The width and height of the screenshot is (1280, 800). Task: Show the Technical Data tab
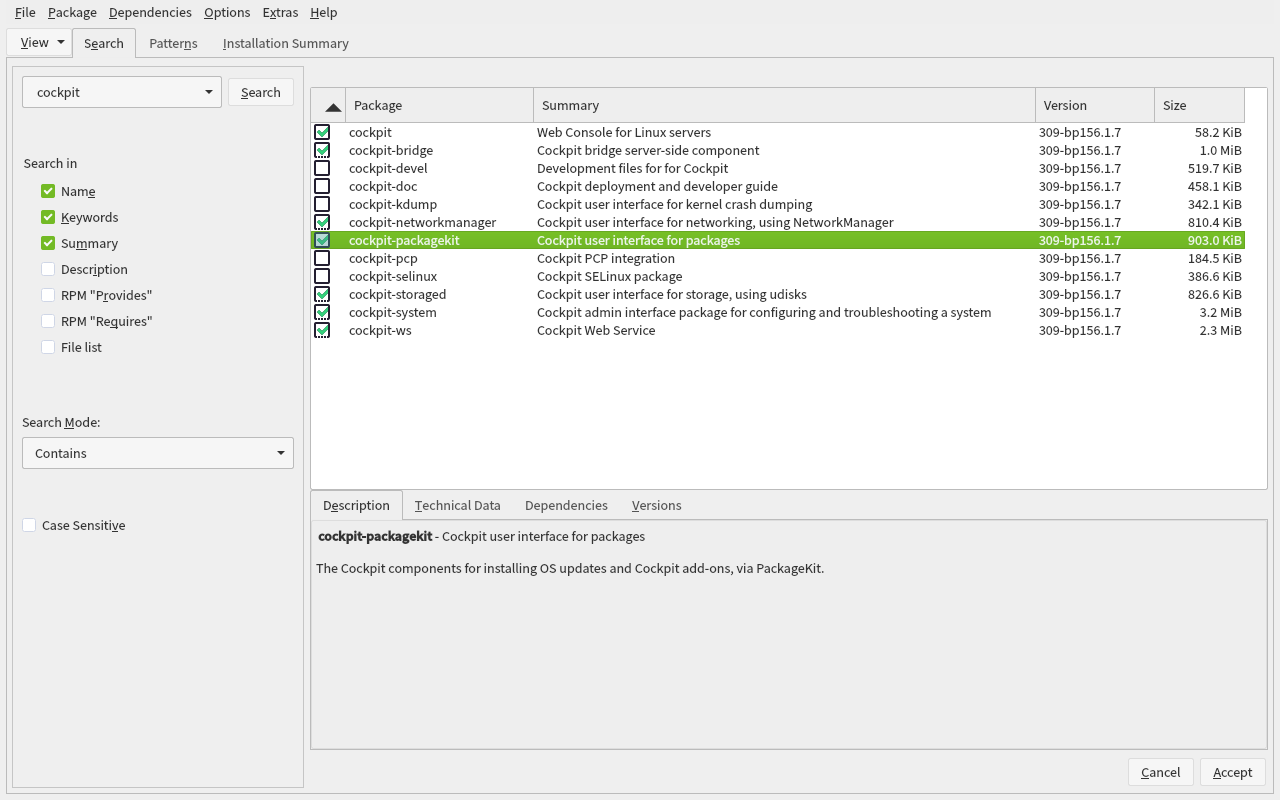[x=458, y=505]
